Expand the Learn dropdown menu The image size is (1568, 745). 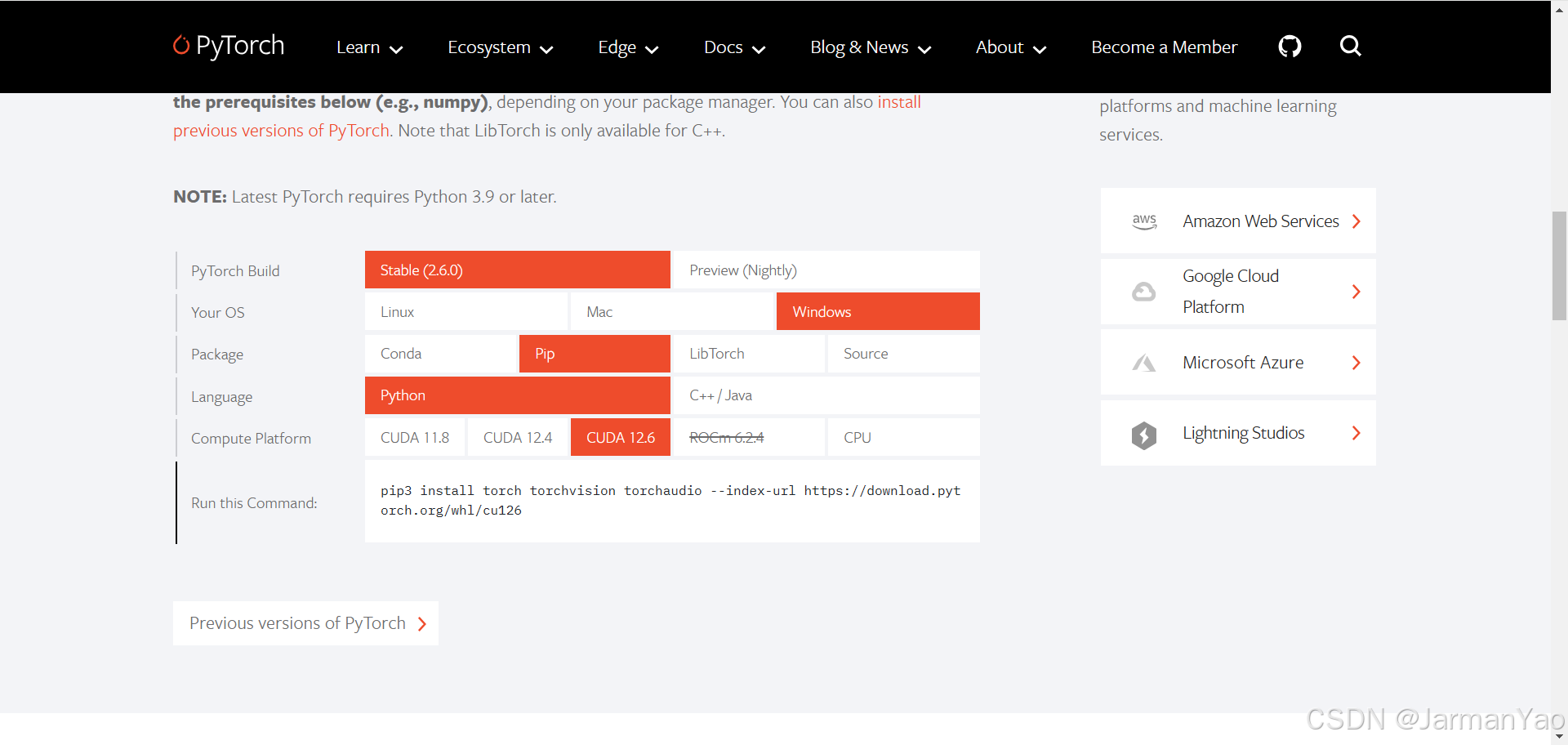click(x=369, y=47)
